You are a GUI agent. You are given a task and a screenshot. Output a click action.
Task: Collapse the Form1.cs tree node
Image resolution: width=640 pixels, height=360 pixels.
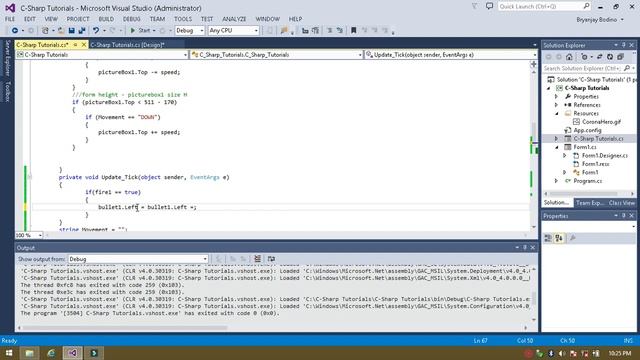(x=556, y=147)
